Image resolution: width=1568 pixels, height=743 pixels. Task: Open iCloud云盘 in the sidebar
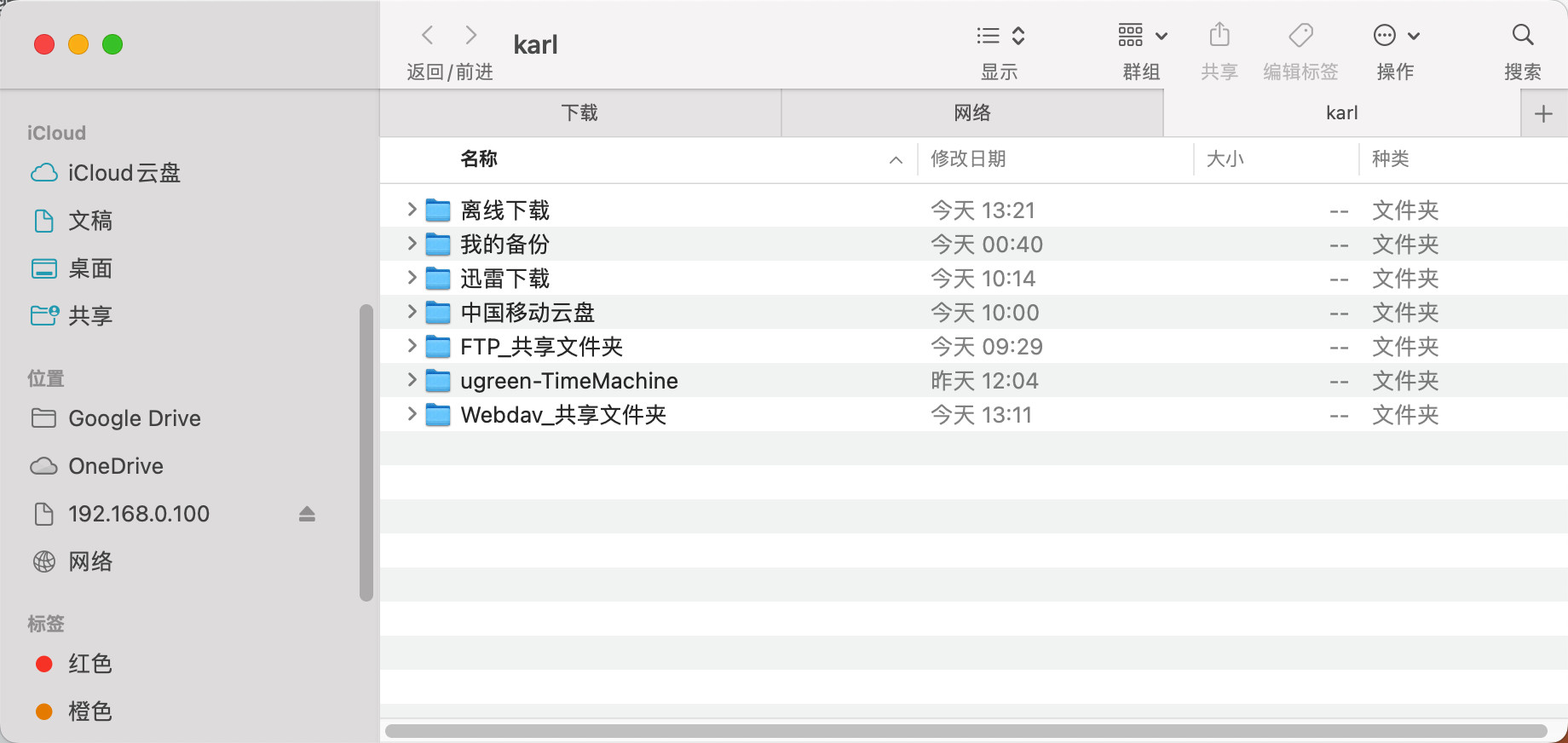tap(124, 173)
